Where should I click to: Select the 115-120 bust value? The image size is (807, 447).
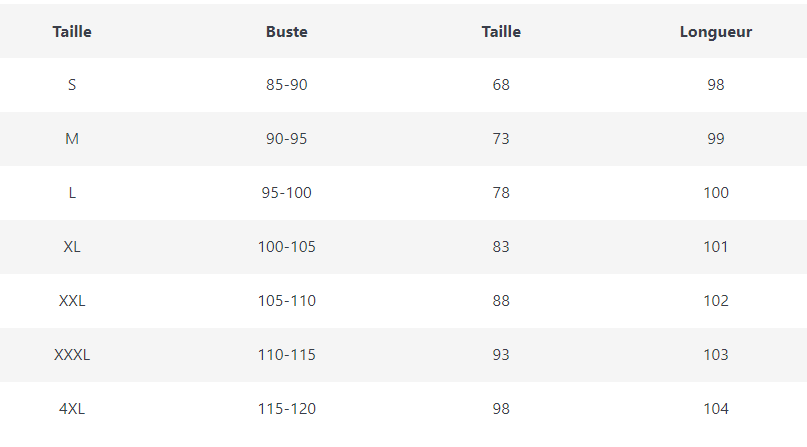tap(287, 409)
